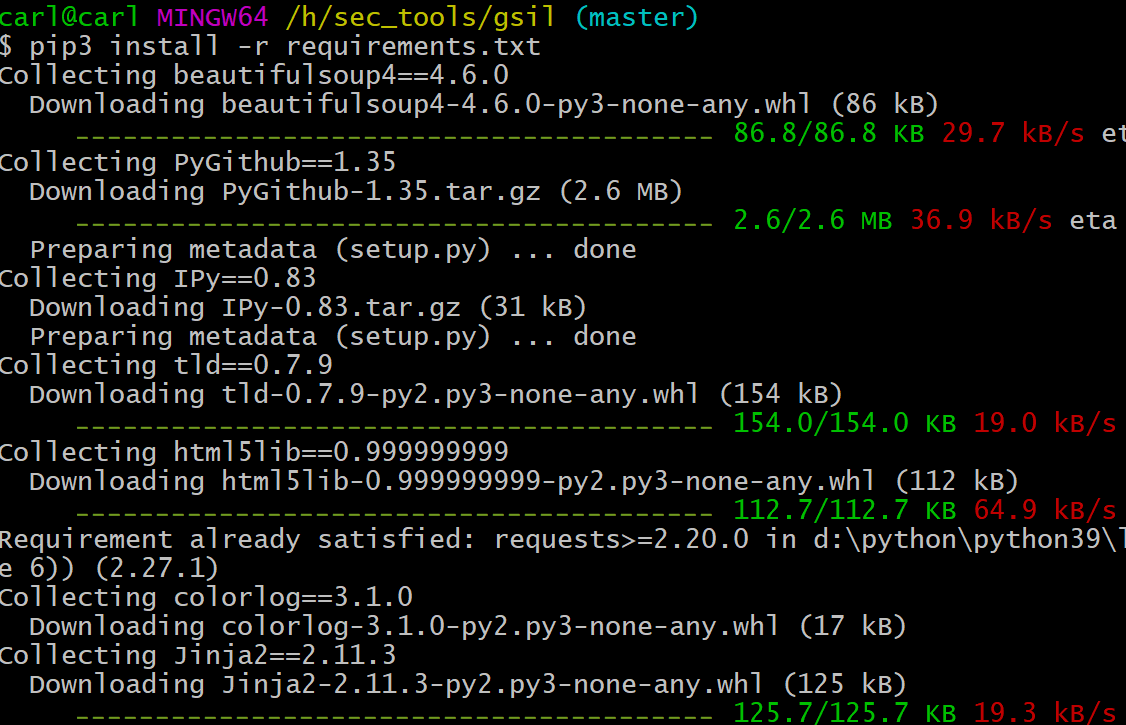The height and width of the screenshot is (725, 1126).
Task: Click the line 'Collecting PyGithub==1.35'
Action: pyautogui.click(x=198, y=162)
